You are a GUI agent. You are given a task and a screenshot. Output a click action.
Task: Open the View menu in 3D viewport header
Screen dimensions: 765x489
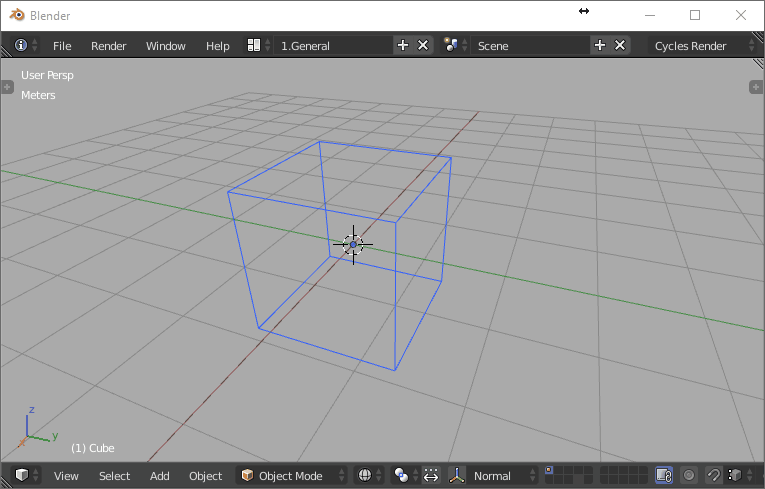(x=66, y=476)
